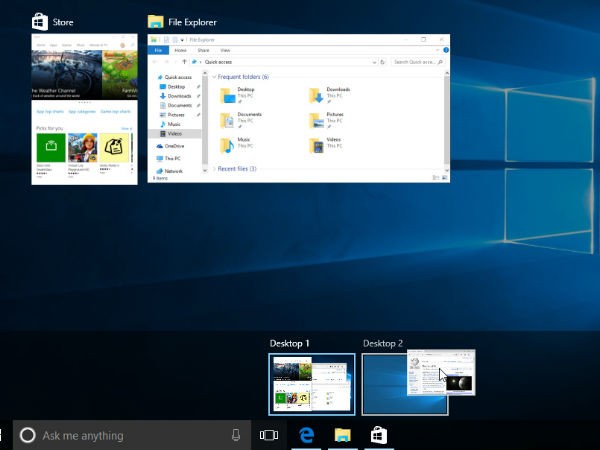Click the Cortana microphone icon
600x450 pixels.
(236, 435)
